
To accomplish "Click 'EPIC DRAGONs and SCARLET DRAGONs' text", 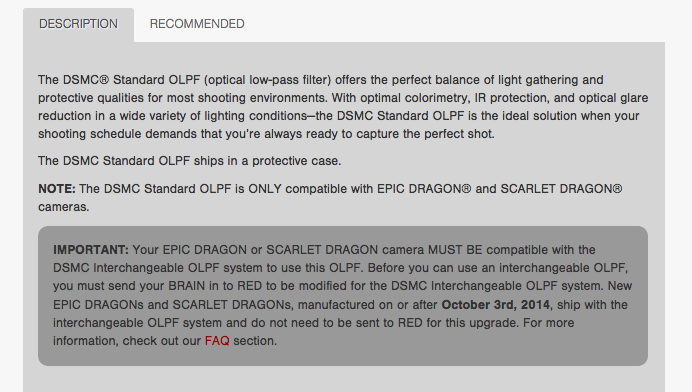I will 172,305.
